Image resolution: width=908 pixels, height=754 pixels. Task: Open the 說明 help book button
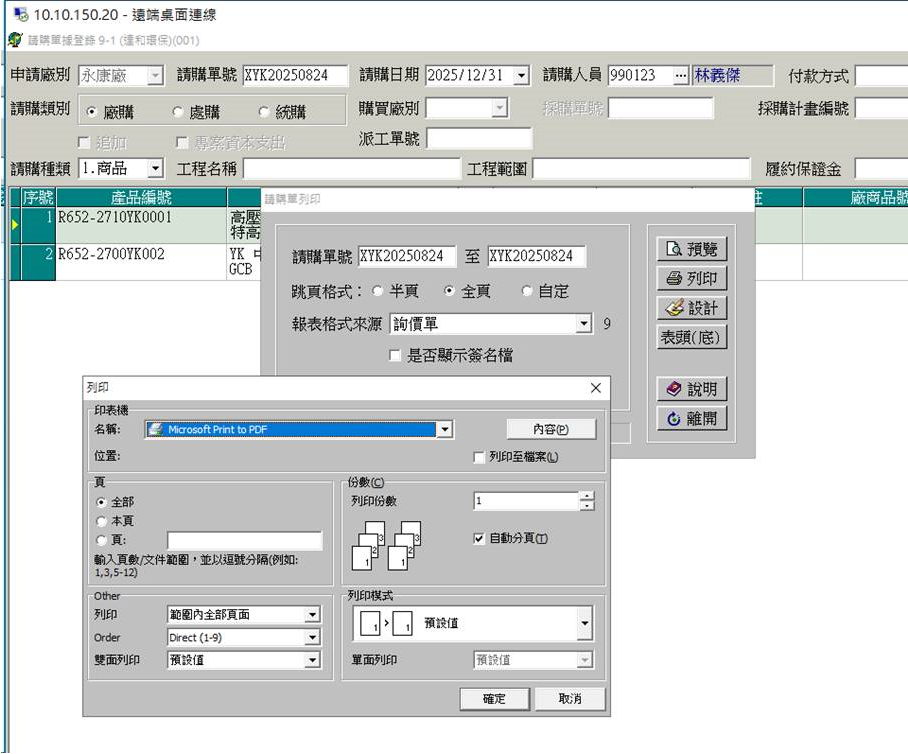coord(692,389)
